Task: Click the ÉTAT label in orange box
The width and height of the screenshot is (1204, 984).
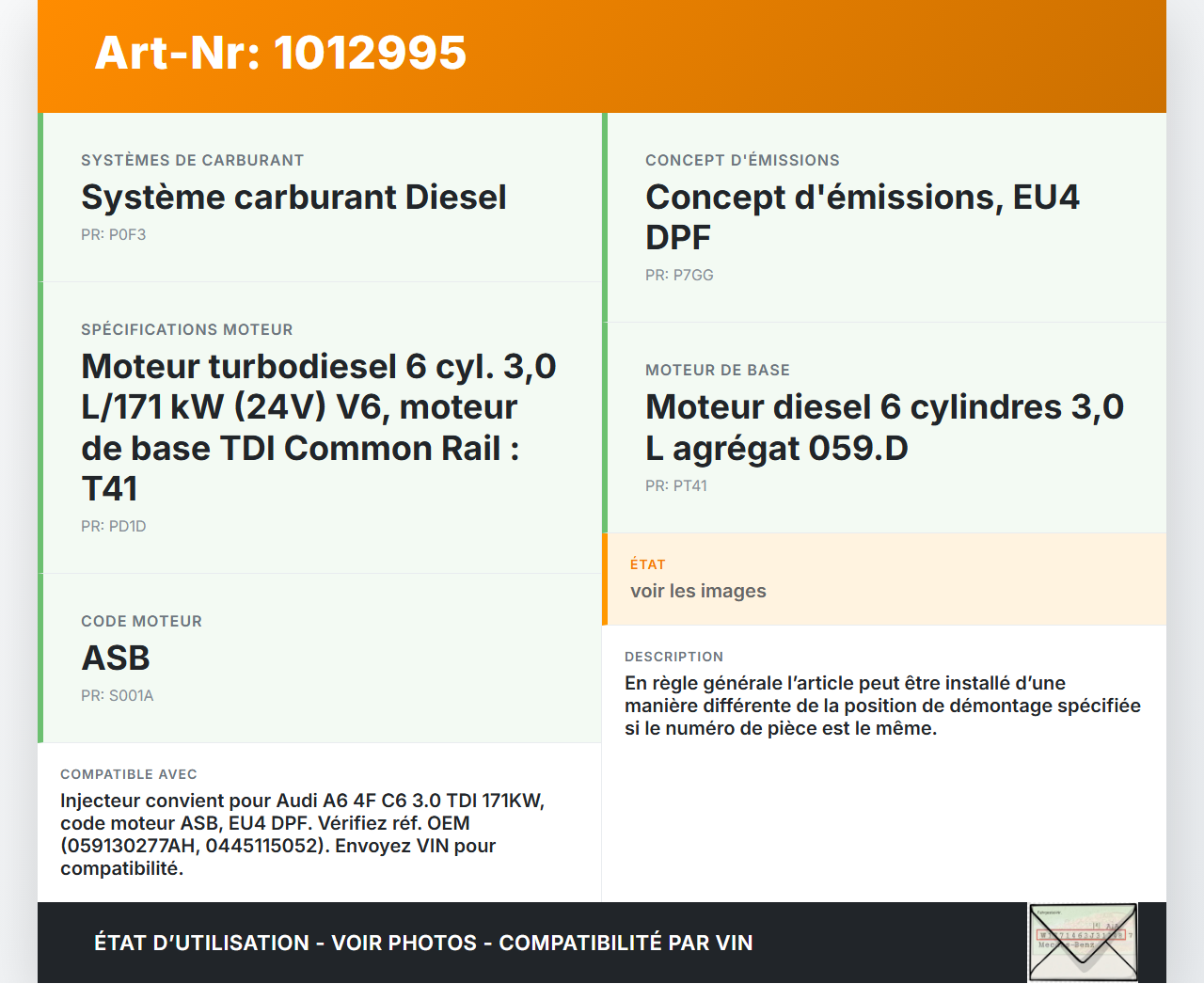Action: (647, 564)
